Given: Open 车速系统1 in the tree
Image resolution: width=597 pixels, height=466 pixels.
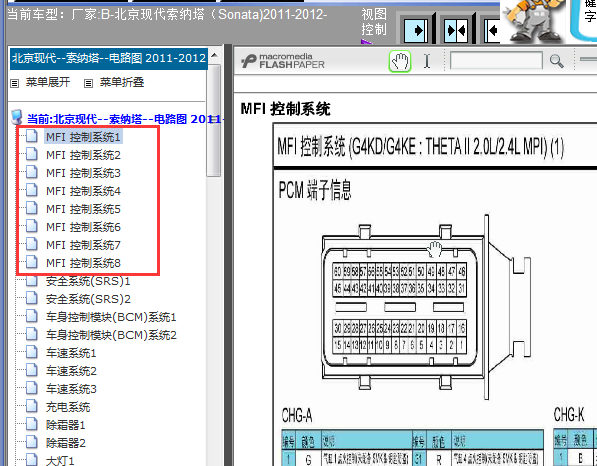Looking at the screenshot, I should (x=71, y=353).
